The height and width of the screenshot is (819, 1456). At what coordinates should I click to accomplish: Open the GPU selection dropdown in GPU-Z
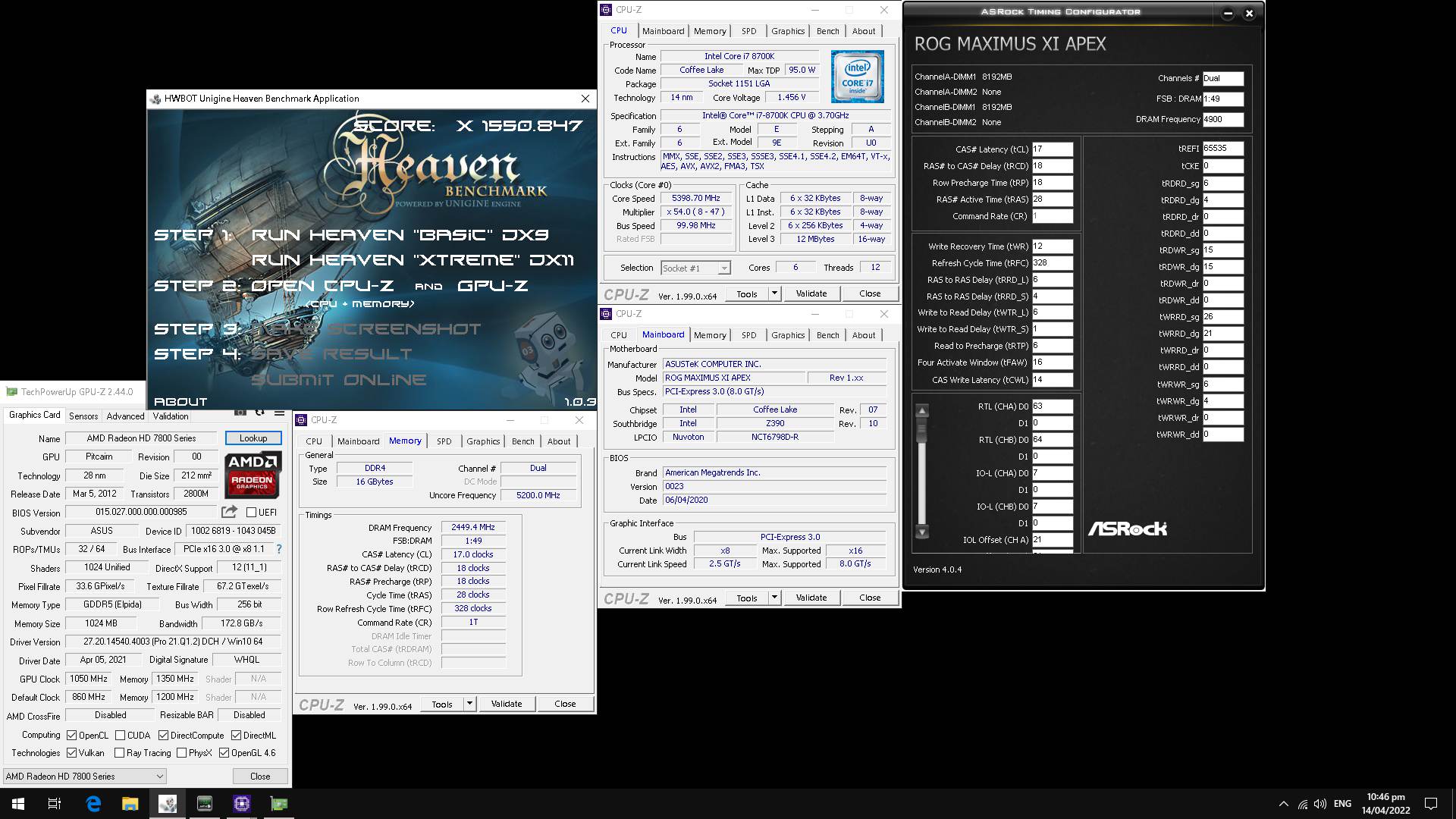[84, 776]
